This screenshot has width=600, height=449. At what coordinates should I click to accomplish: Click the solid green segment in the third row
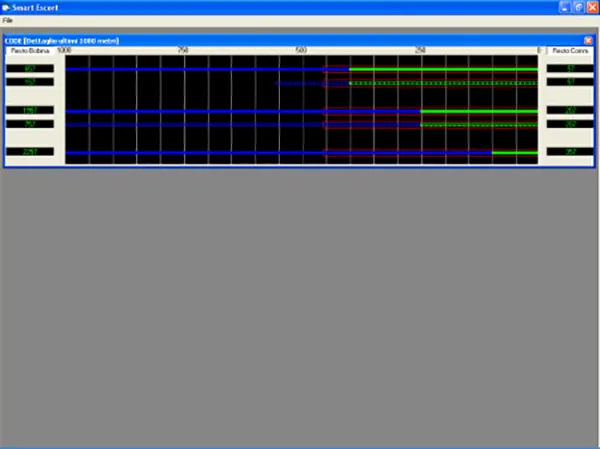(x=479, y=111)
